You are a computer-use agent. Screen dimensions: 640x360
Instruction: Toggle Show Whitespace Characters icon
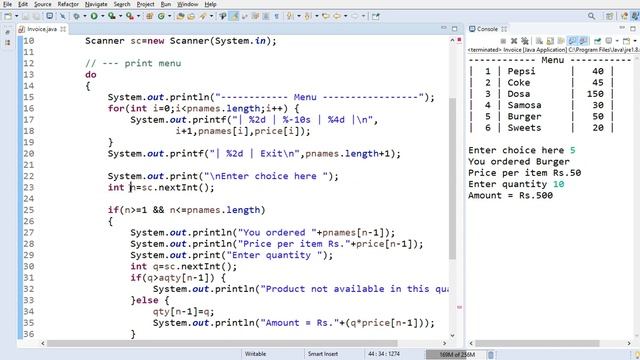[276, 16]
